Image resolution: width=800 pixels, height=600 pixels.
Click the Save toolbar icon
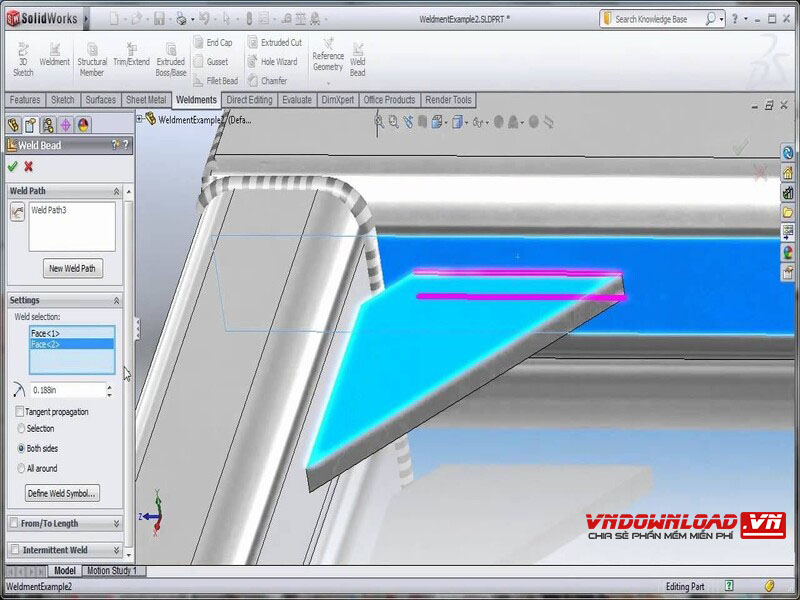(x=160, y=19)
